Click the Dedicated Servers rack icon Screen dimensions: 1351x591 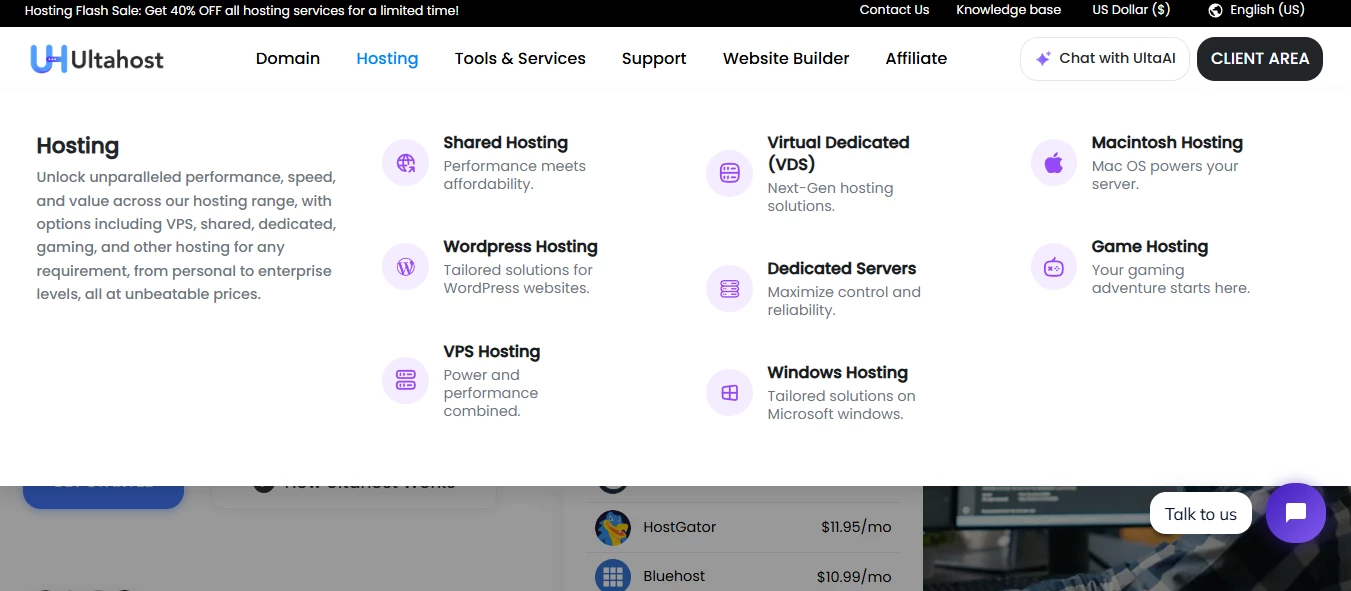click(x=730, y=289)
